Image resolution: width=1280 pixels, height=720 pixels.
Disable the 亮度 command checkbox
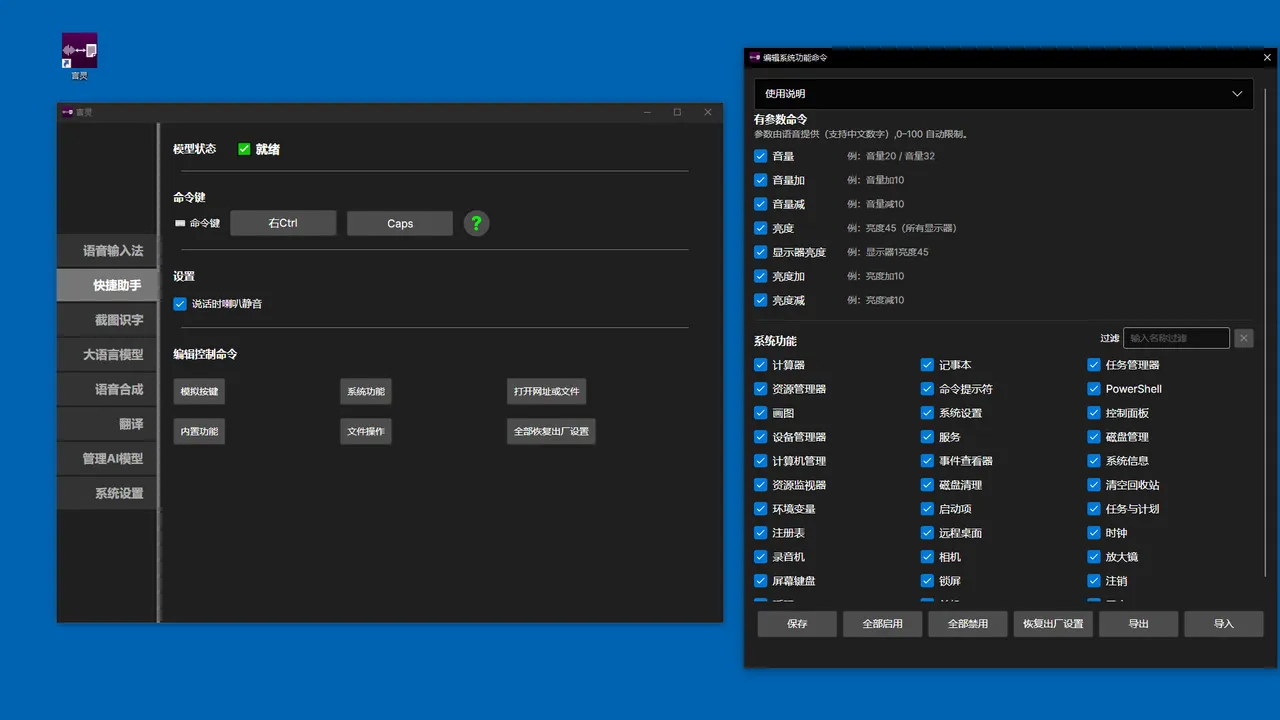pos(761,228)
